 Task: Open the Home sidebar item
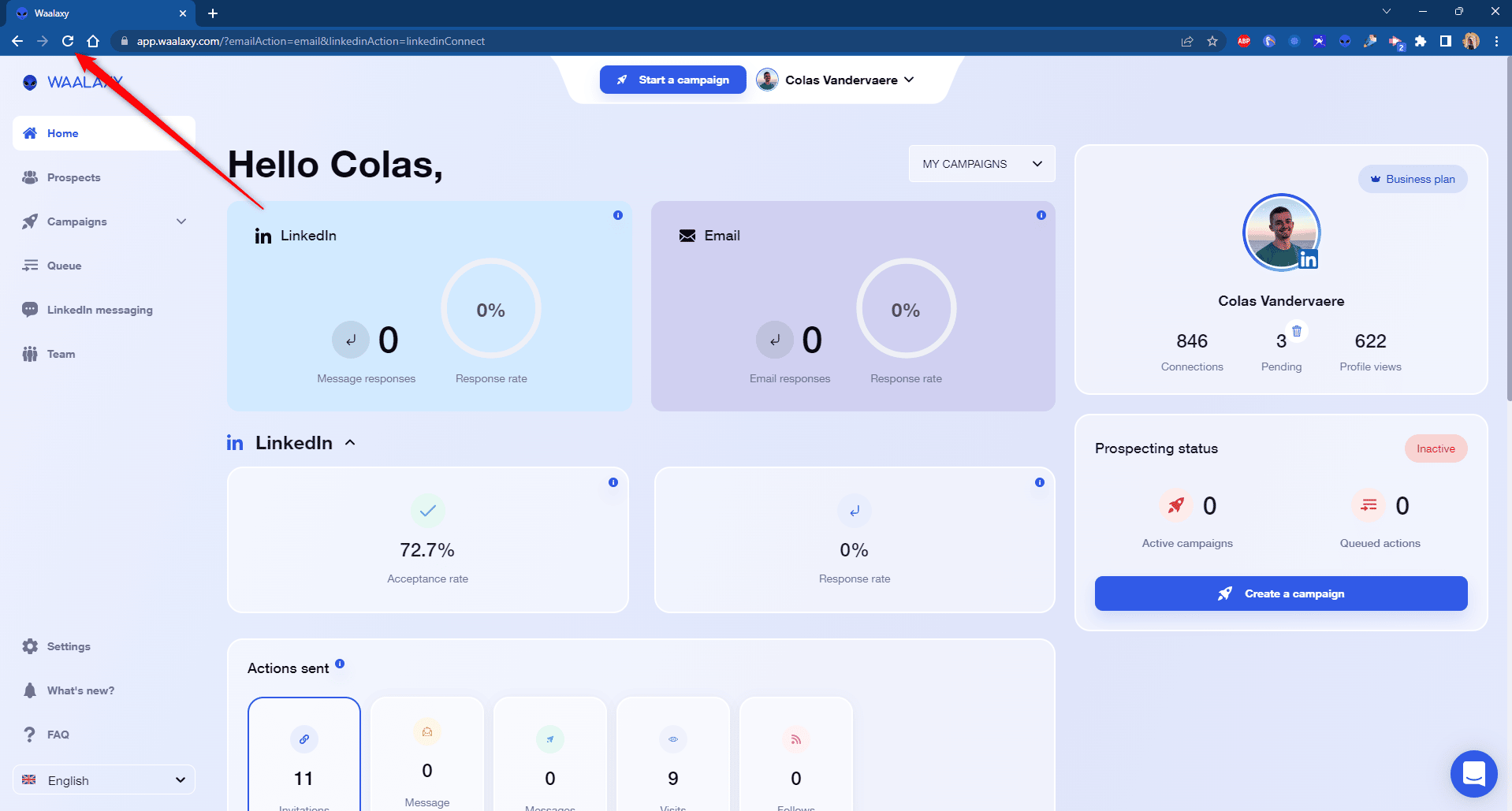[104, 133]
